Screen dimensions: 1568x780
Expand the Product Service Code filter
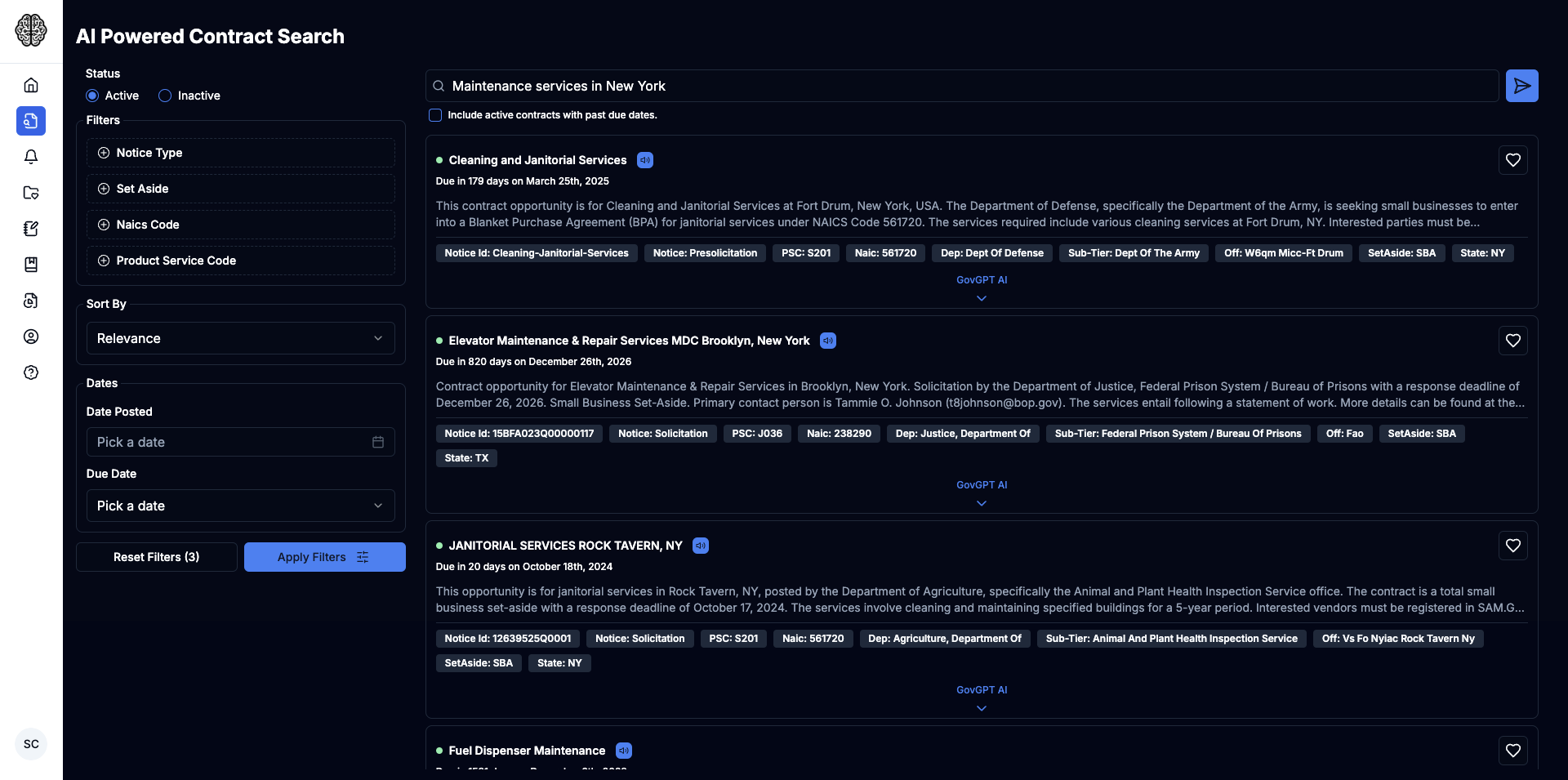241,261
